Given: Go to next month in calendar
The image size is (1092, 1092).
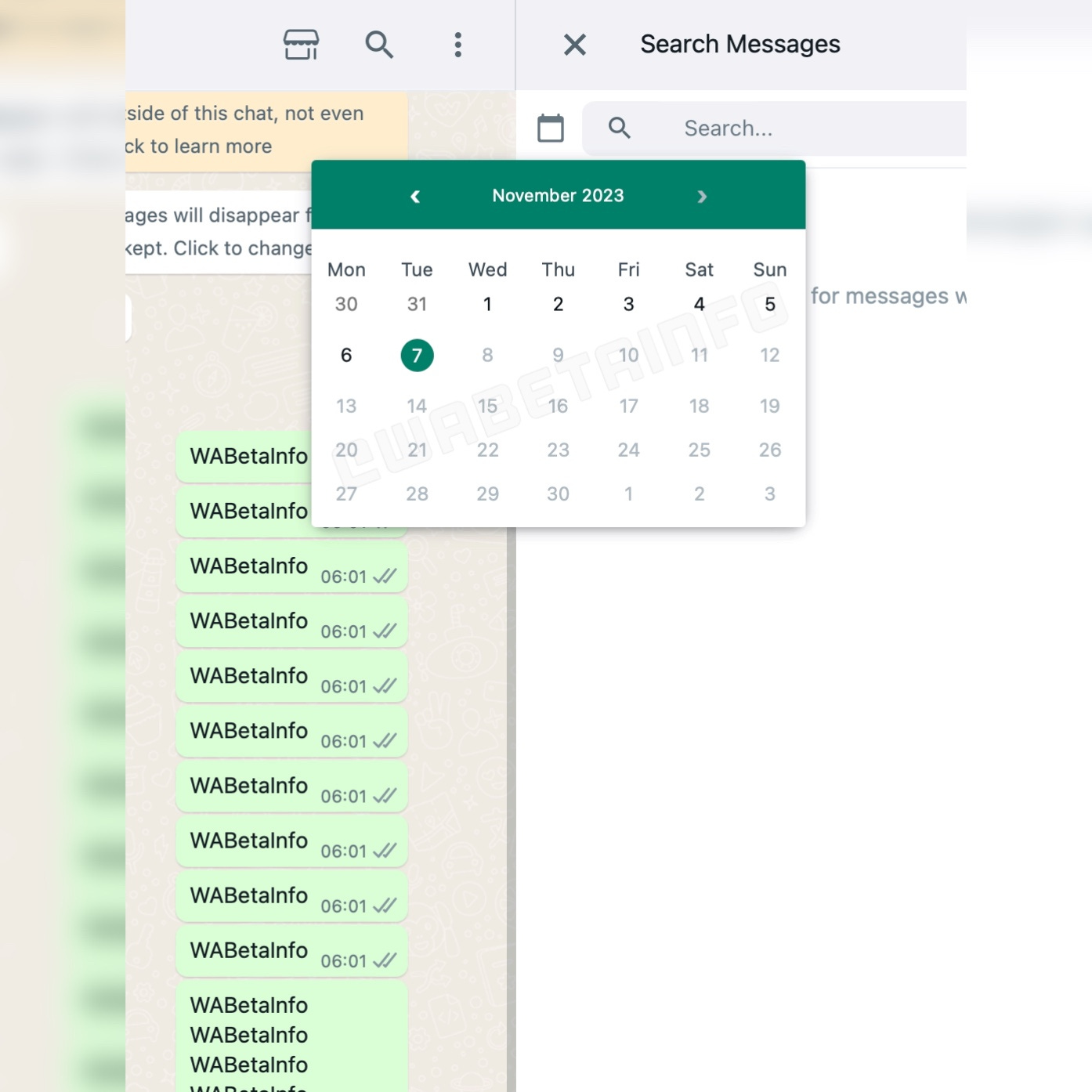Looking at the screenshot, I should click(702, 196).
